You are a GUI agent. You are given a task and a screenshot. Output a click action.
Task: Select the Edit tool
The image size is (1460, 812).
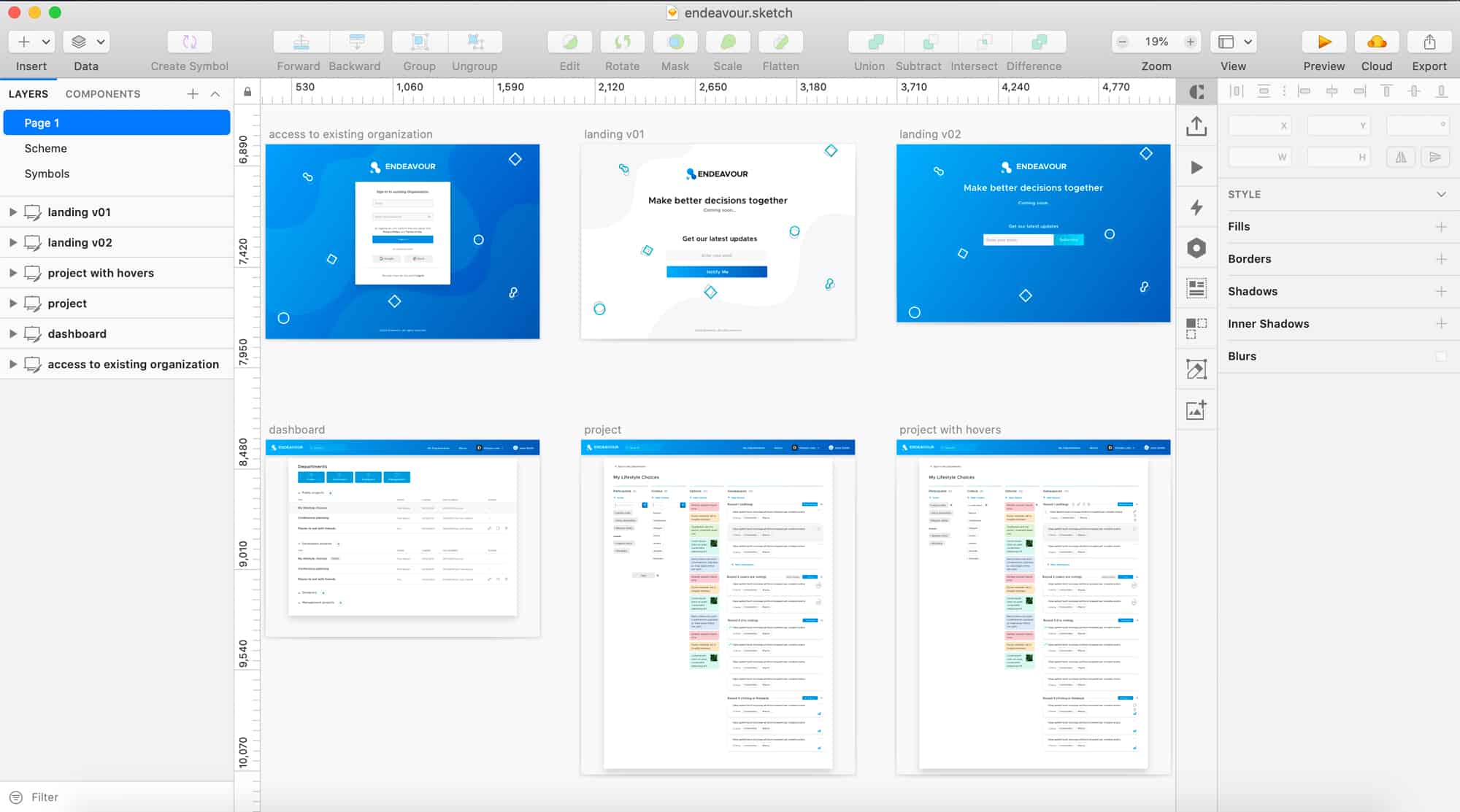coord(569,42)
